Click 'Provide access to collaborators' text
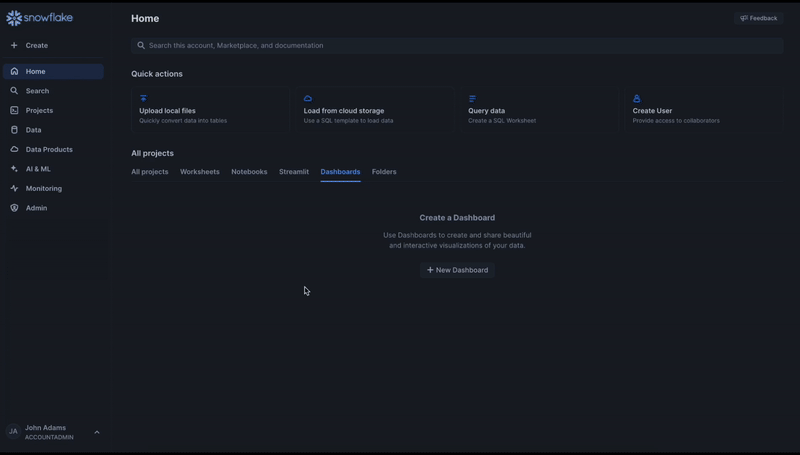The height and width of the screenshot is (455, 800). point(676,121)
